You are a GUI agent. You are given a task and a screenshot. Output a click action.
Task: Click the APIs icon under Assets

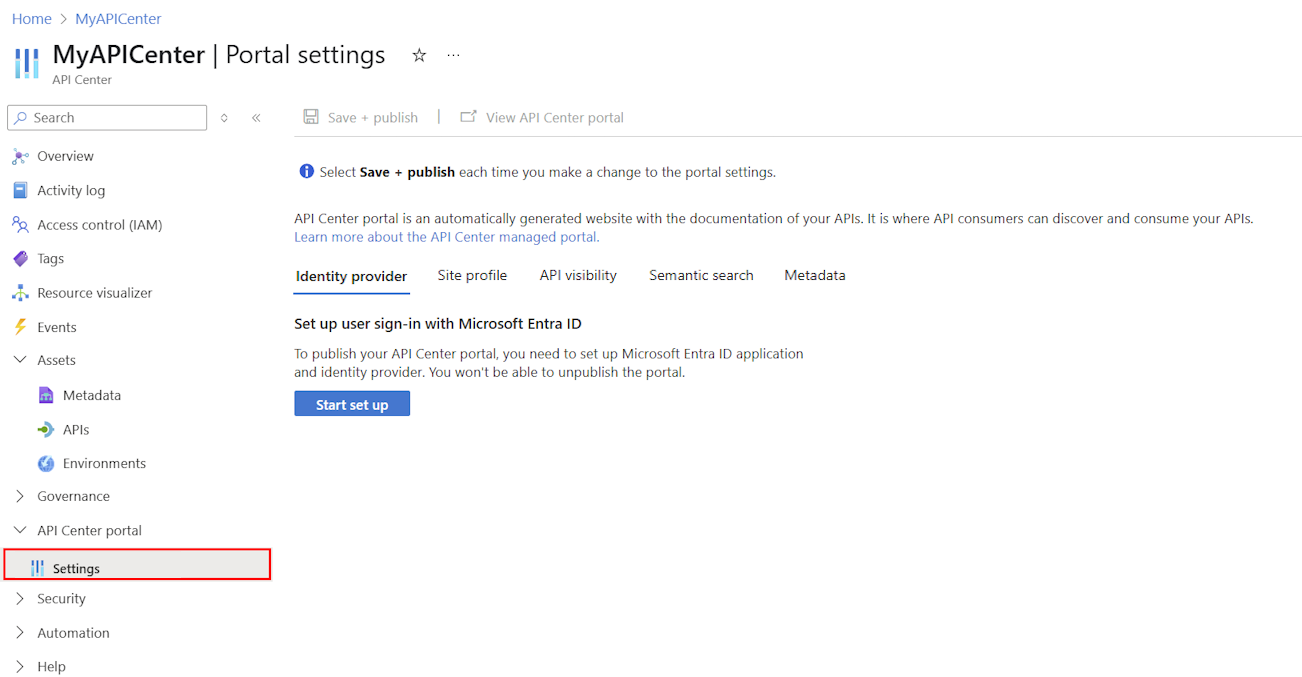[x=46, y=430]
